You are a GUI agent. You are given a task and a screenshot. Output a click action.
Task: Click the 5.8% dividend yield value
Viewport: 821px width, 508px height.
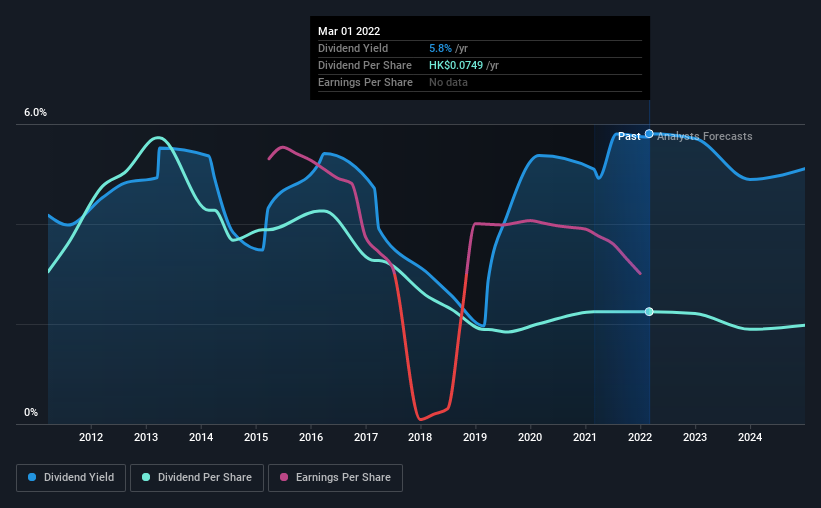point(440,48)
